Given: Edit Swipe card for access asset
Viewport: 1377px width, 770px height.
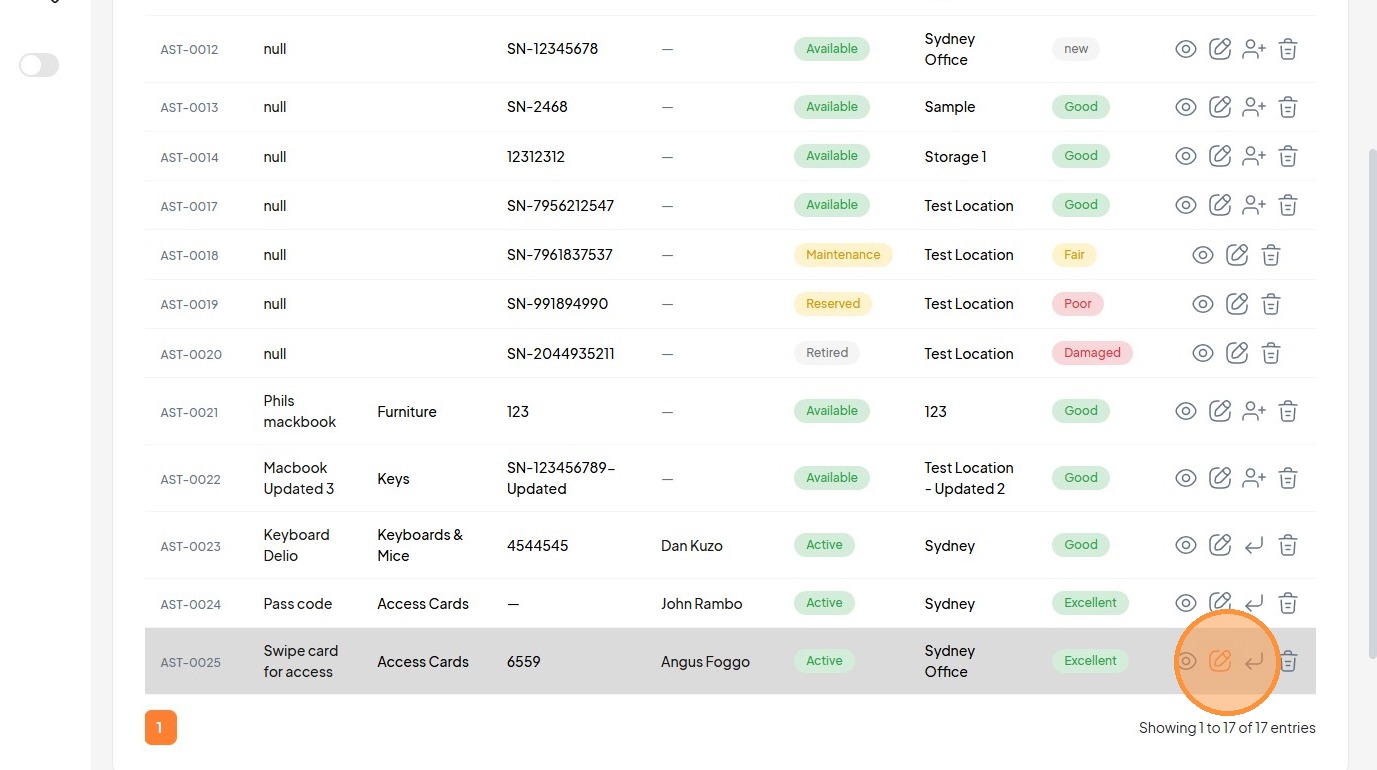Looking at the screenshot, I should (1220, 661).
